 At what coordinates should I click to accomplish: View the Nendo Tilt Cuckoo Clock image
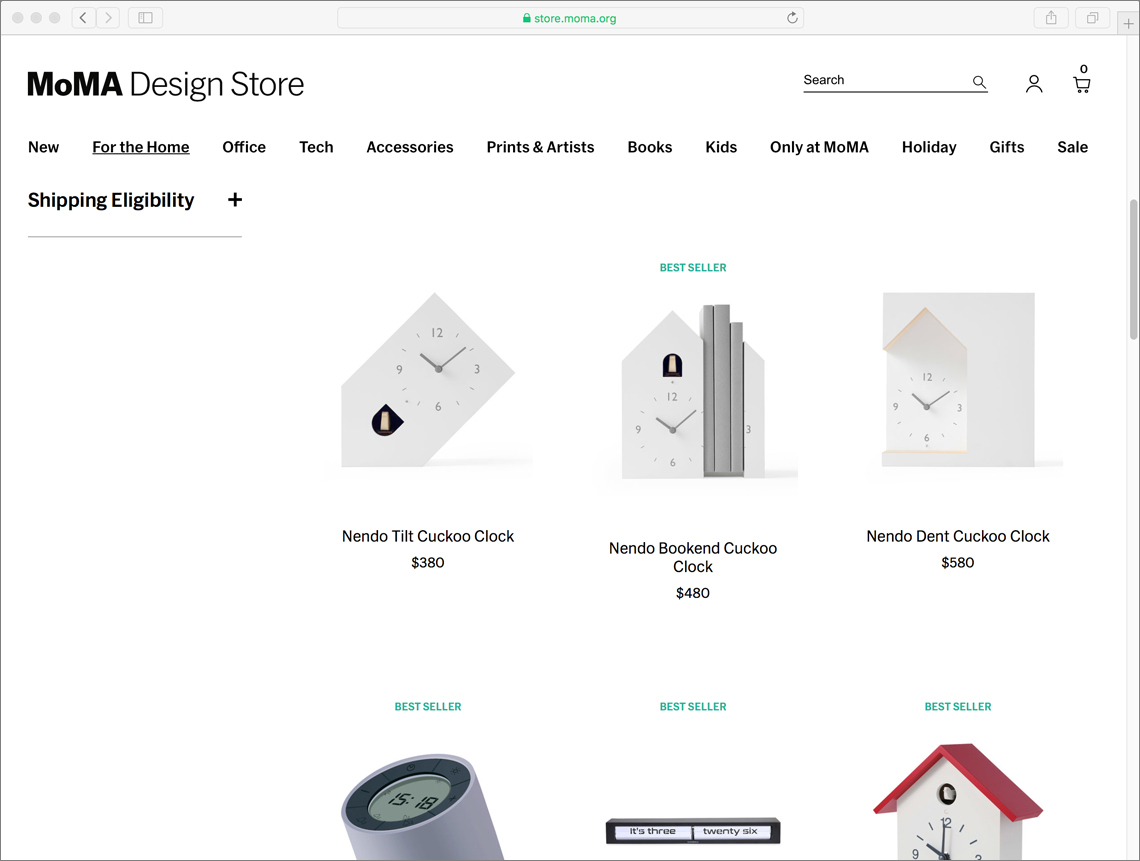[x=428, y=380]
